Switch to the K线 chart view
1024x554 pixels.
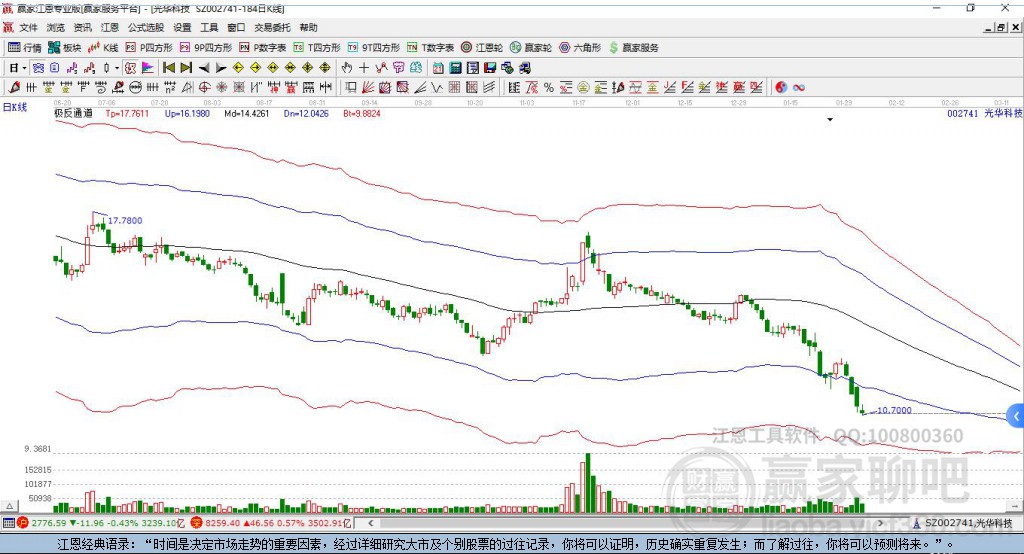(103, 48)
